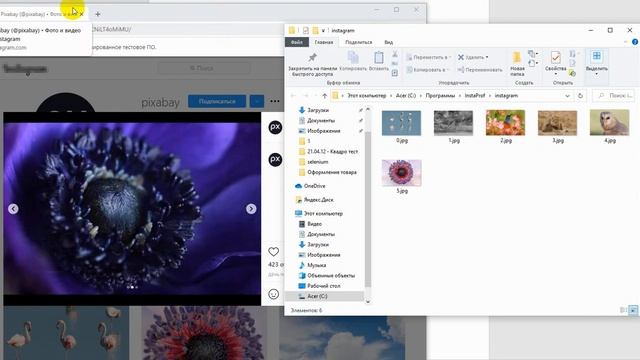The image size is (640, 360).
Task: Refresh the Explorer folder view
Action: (580, 96)
